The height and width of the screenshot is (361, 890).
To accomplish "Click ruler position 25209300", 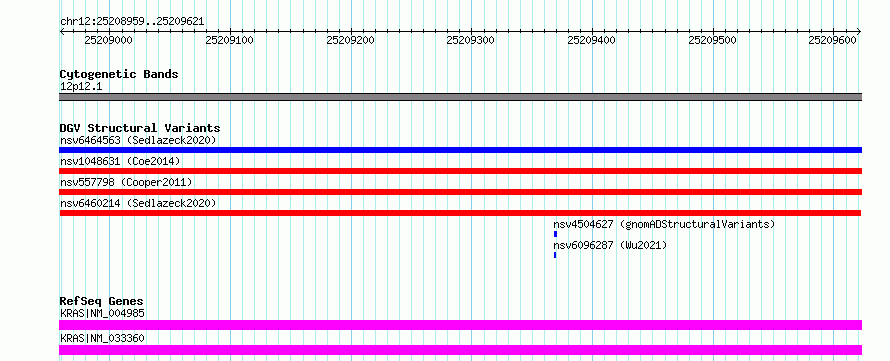I will [471, 40].
